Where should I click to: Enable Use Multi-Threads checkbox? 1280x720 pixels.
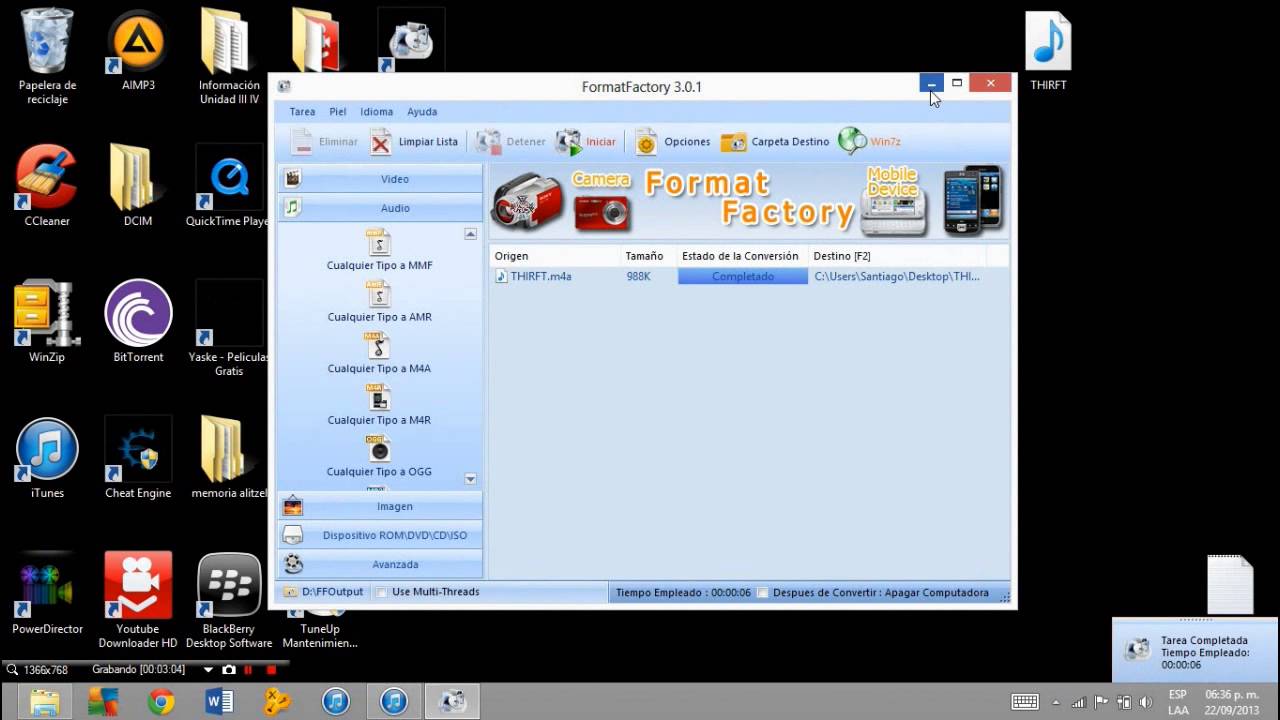click(382, 592)
